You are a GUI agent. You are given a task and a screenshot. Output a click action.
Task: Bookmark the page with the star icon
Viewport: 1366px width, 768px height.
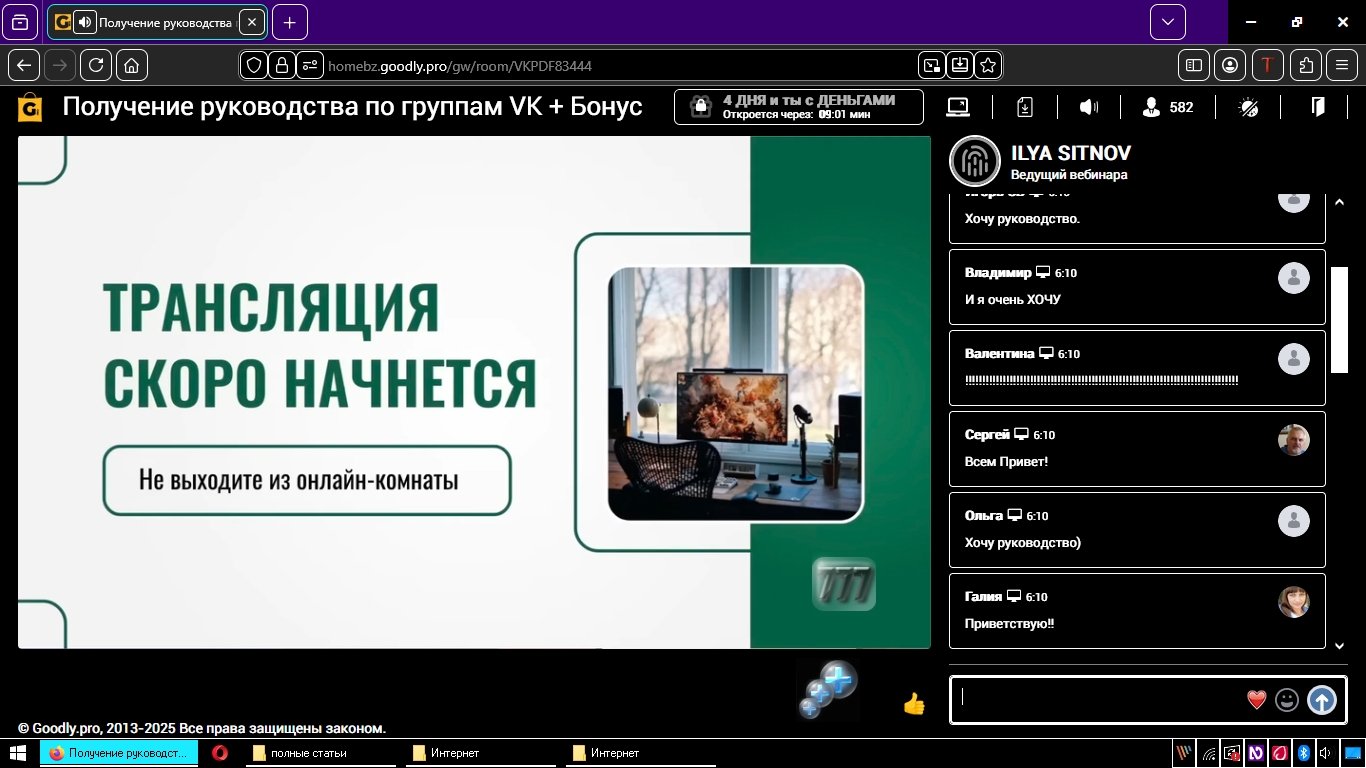point(987,65)
